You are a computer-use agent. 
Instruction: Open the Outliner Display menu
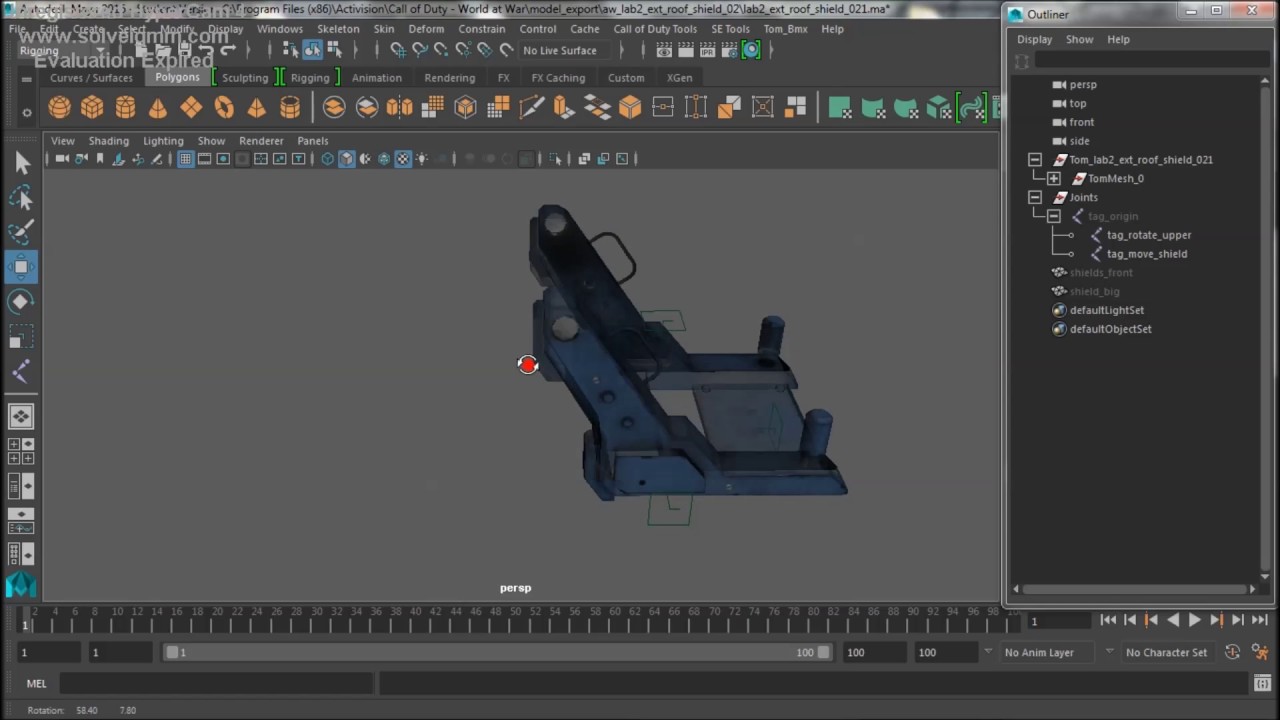point(1034,40)
